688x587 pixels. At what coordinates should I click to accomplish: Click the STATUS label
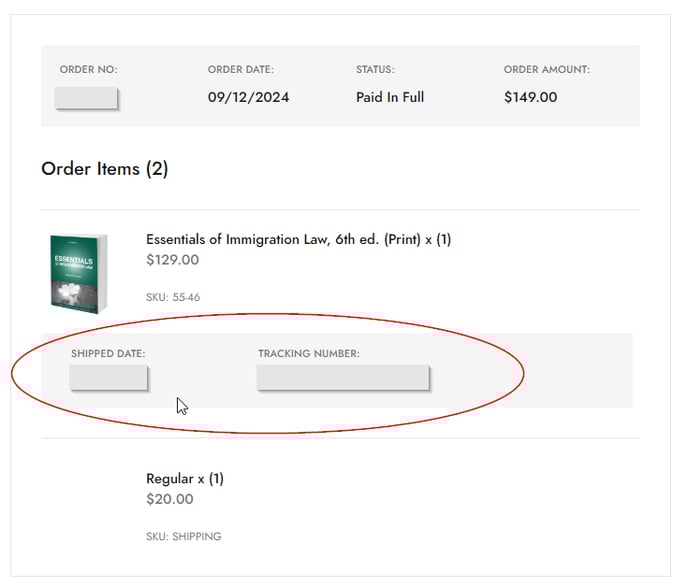point(375,70)
